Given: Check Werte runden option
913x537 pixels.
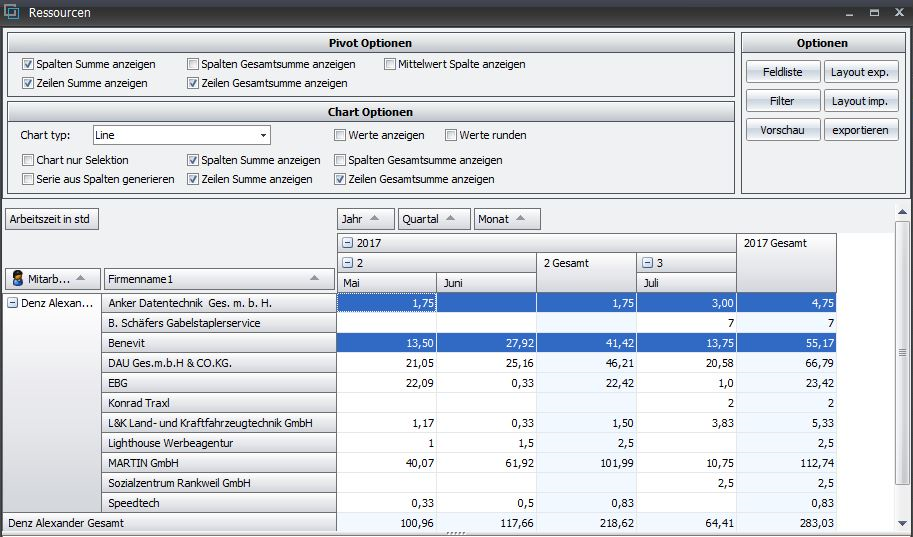Looking at the screenshot, I should pos(451,135).
